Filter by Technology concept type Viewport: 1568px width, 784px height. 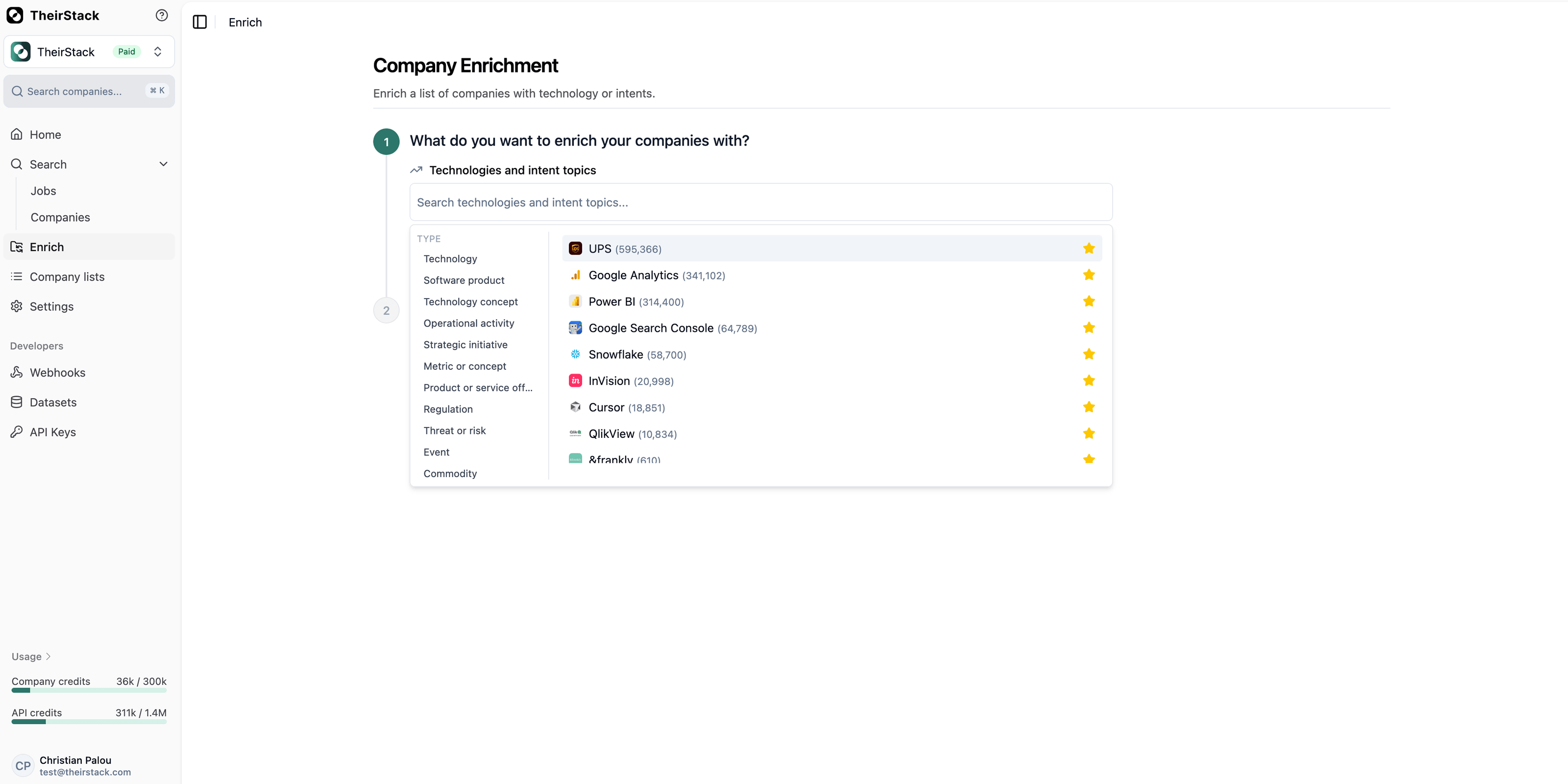click(470, 302)
